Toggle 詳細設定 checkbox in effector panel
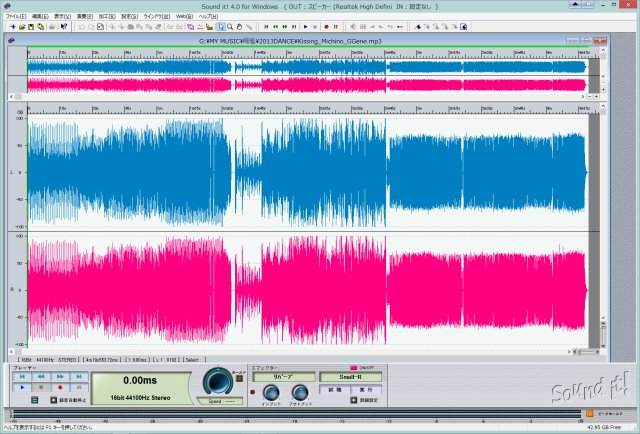Image resolution: width=640 pixels, height=434 pixels. coord(353,400)
